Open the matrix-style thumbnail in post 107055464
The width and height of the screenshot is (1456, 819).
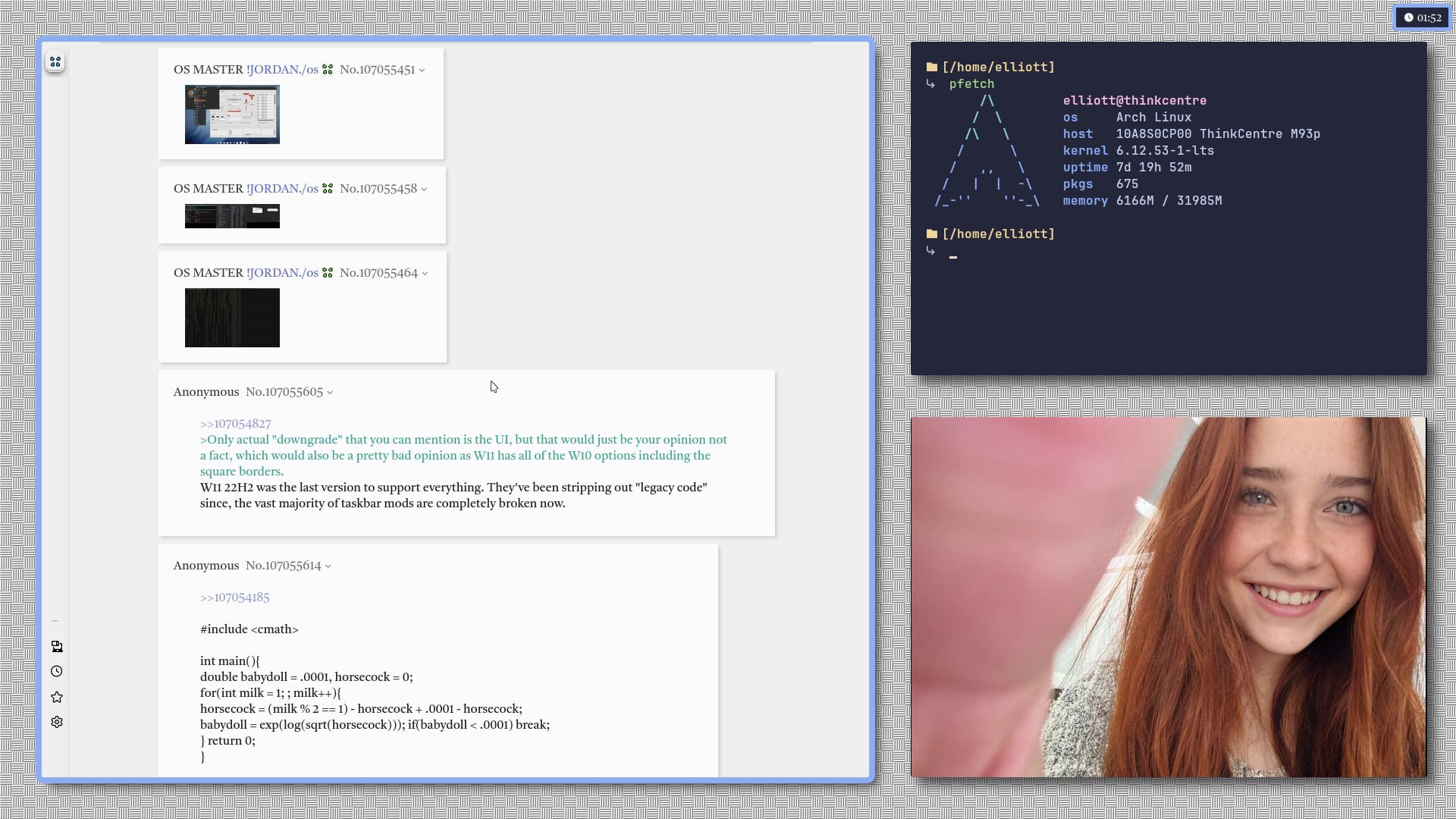[x=232, y=318]
